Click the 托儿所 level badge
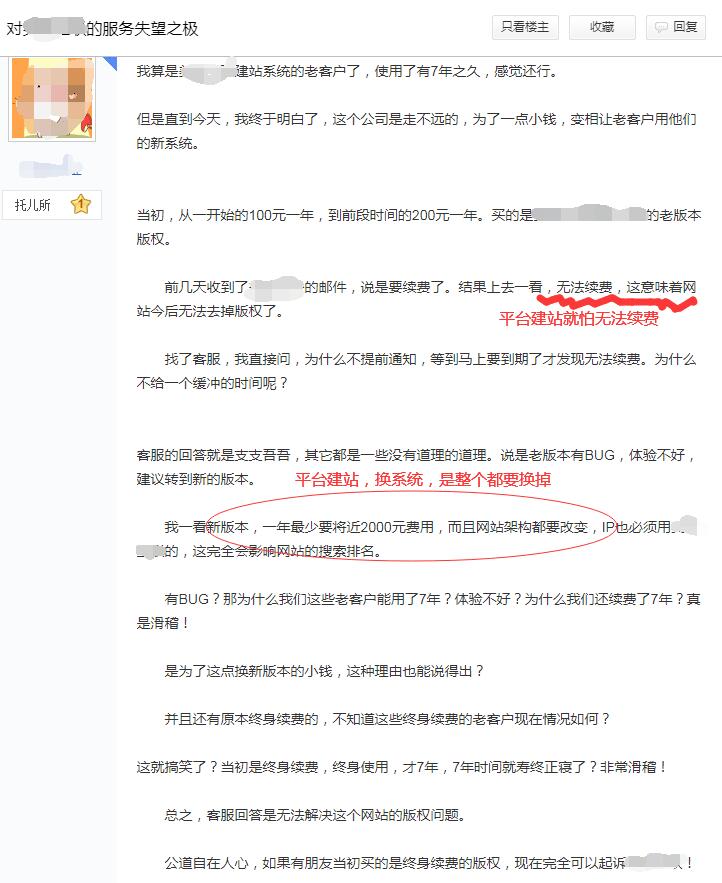Viewport: 722px width, 883px height. point(52,204)
